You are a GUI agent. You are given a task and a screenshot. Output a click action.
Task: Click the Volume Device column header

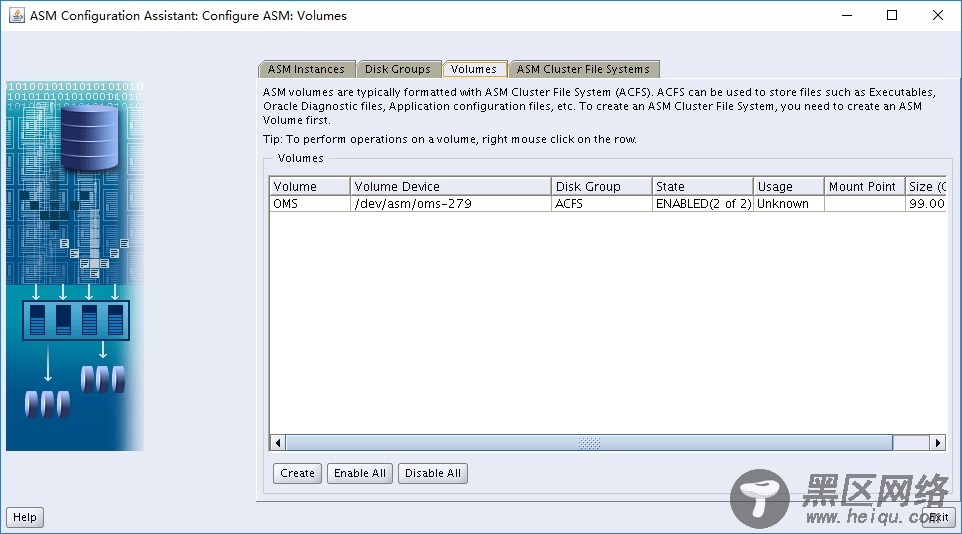(x=451, y=187)
